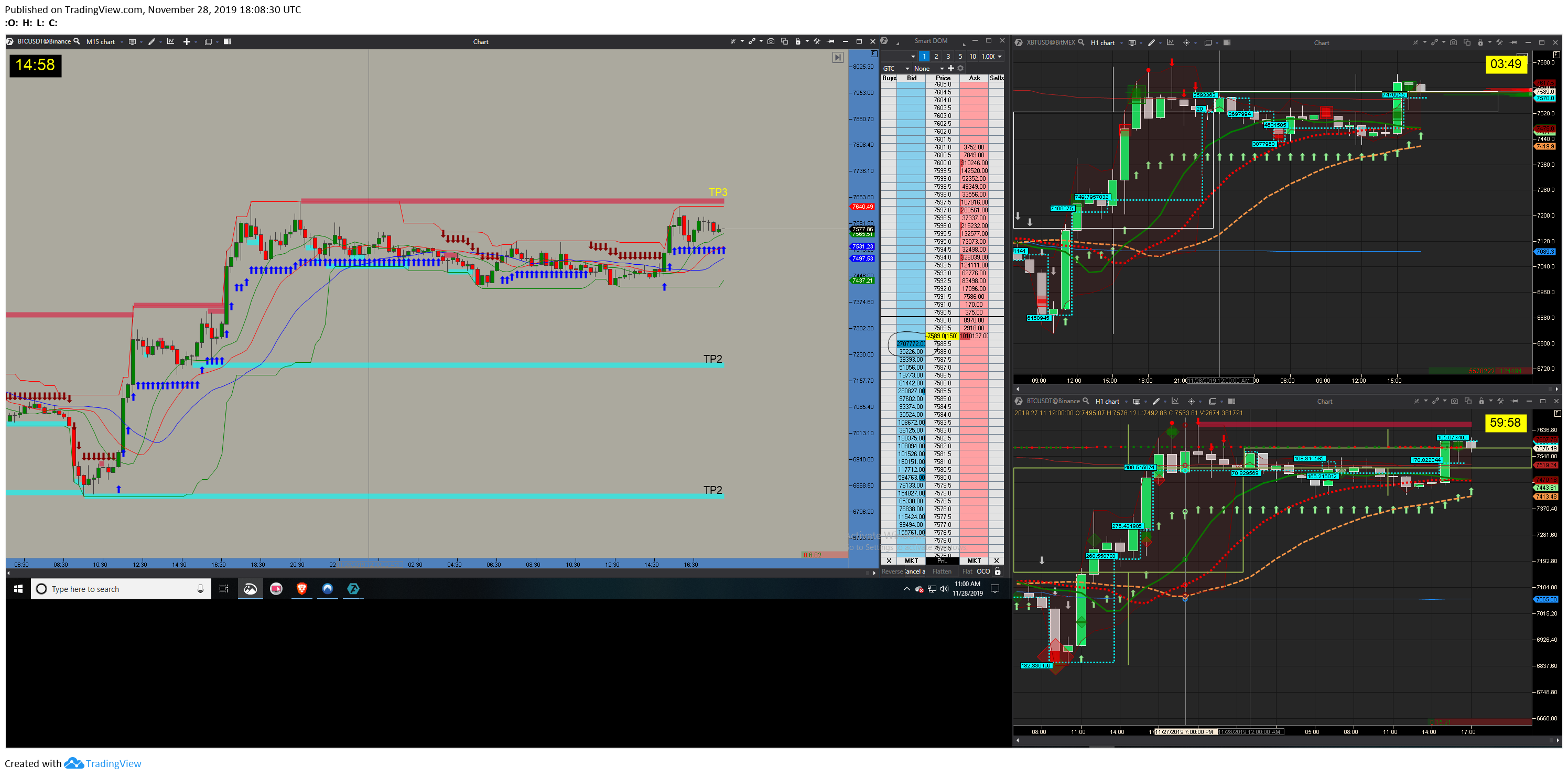1568x777 pixels.
Task: Expand lock options arrow in XBTUSD chart
Action: click(1490, 42)
